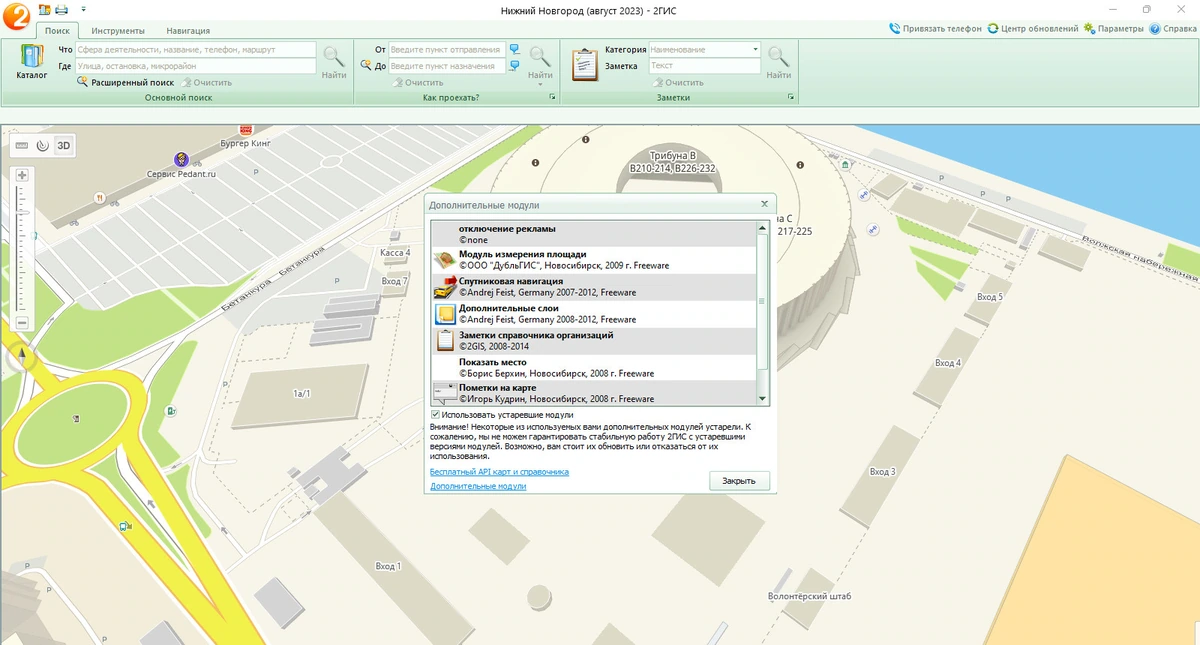The width and height of the screenshot is (1200, 645).
Task: Pick departure point on map icon
Action: click(x=514, y=49)
